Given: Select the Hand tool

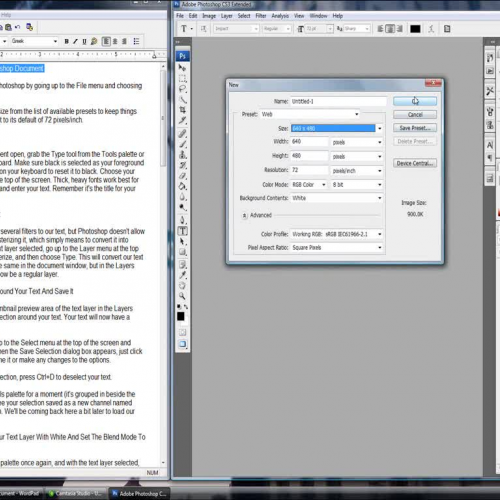Looking at the screenshot, I should coord(182,286).
